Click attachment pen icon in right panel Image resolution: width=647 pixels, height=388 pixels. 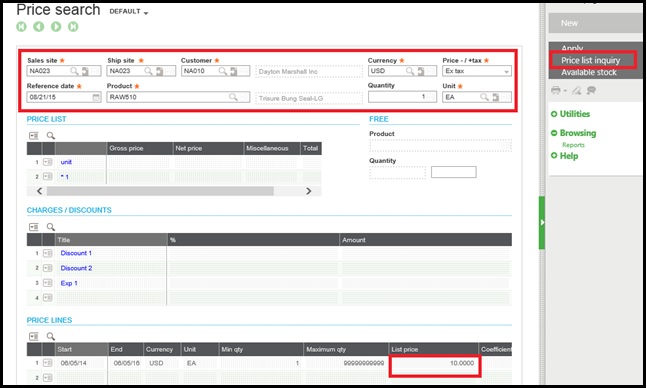pos(576,90)
